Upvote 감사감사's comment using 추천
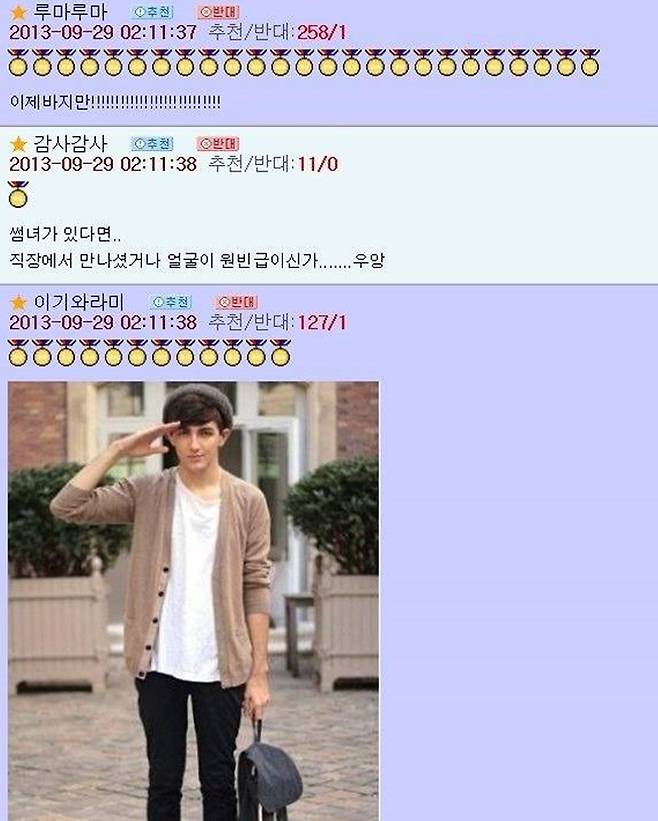This screenshot has height=821, width=658. [152, 143]
